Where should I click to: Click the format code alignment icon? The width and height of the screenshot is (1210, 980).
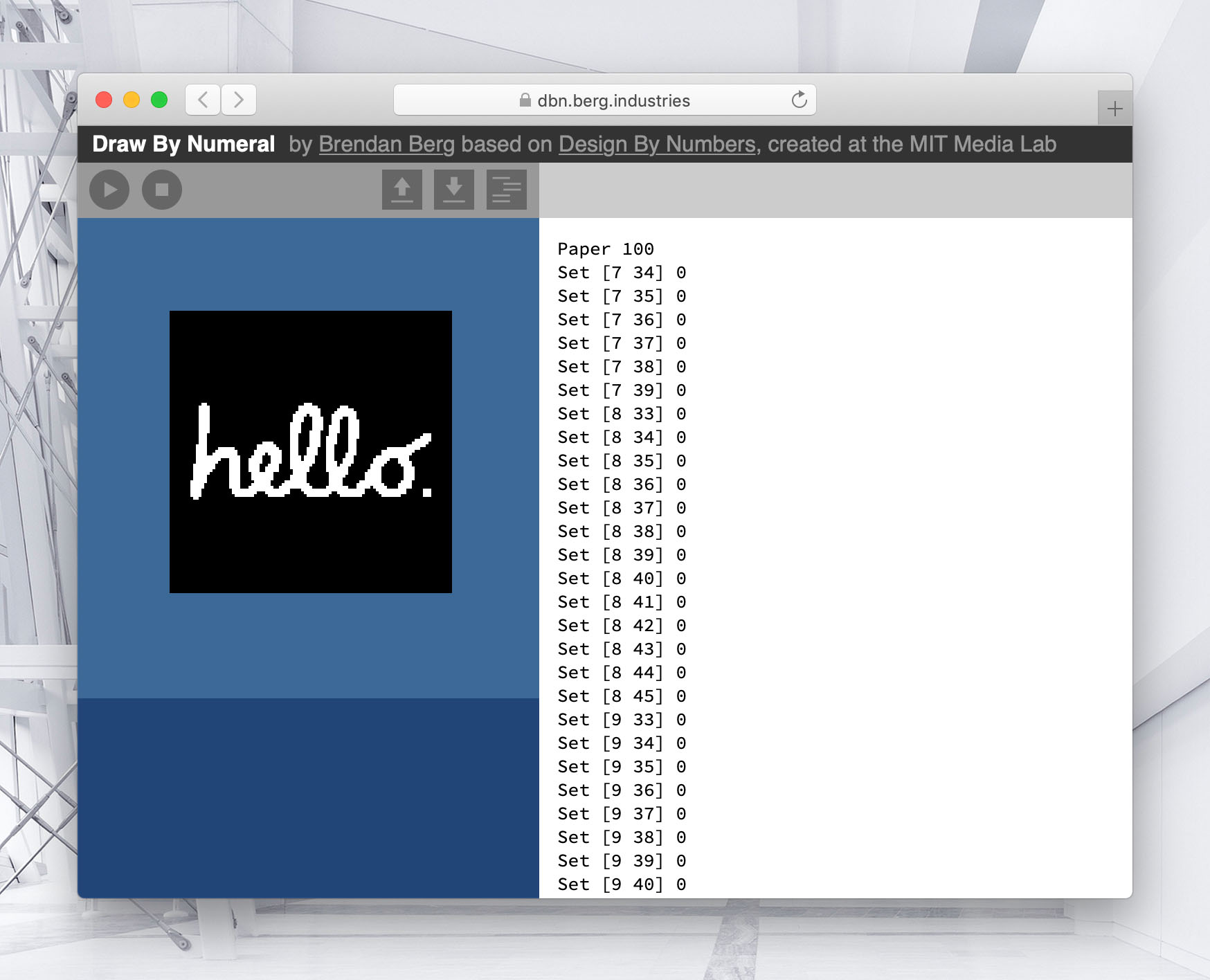pos(507,190)
